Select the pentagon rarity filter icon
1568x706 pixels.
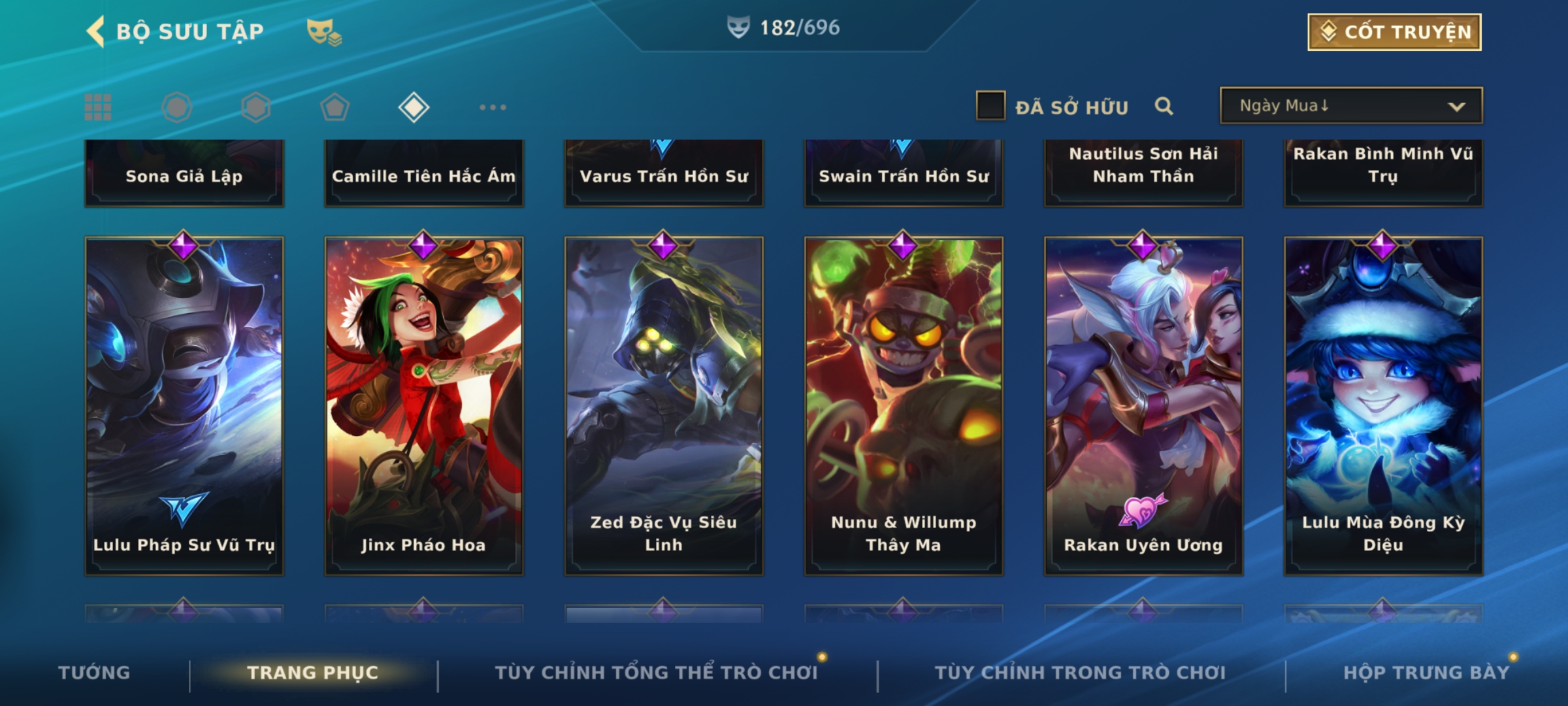point(335,107)
